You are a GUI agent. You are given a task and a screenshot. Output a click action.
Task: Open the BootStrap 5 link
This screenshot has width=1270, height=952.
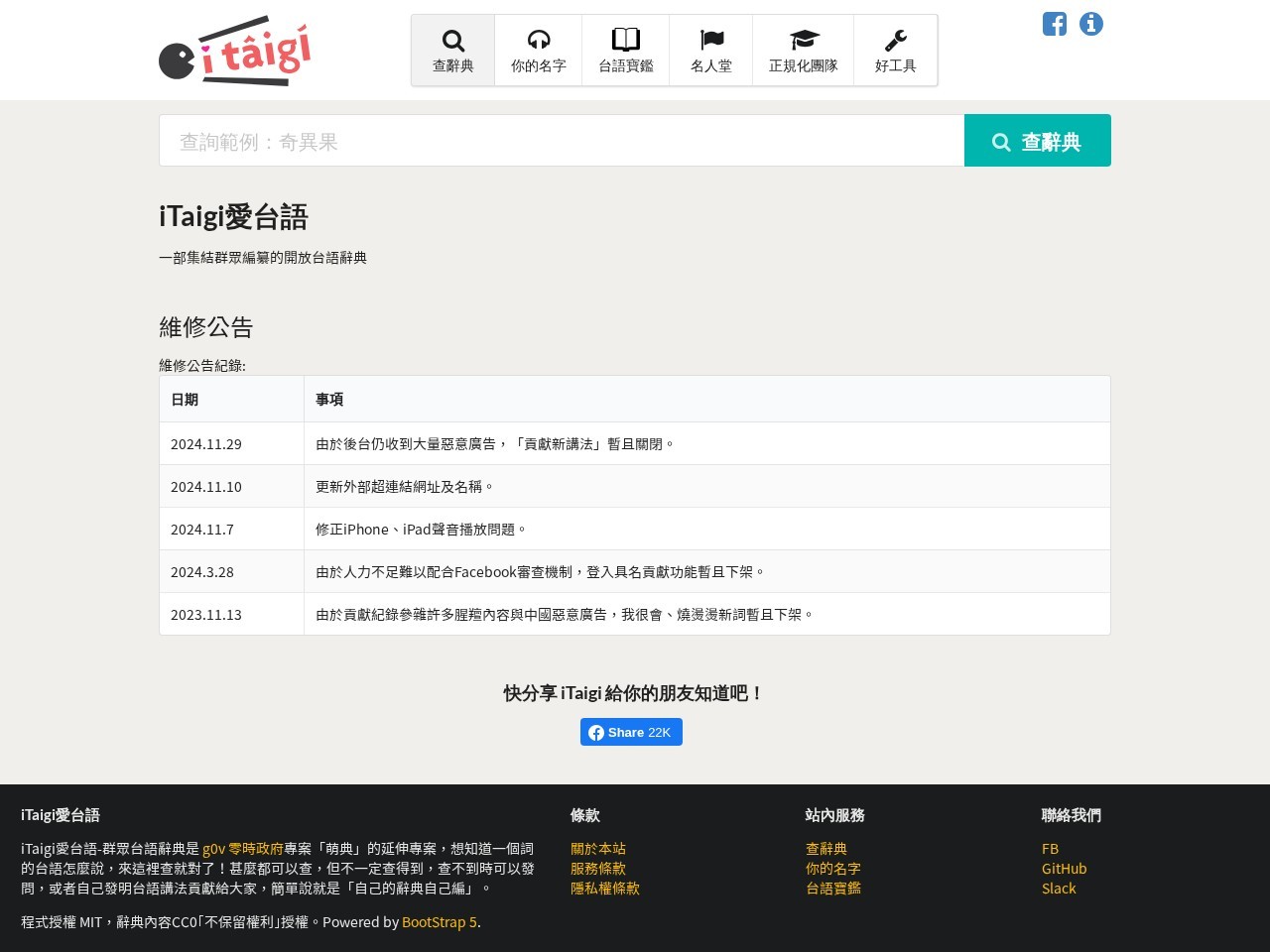(x=440, y=922)
